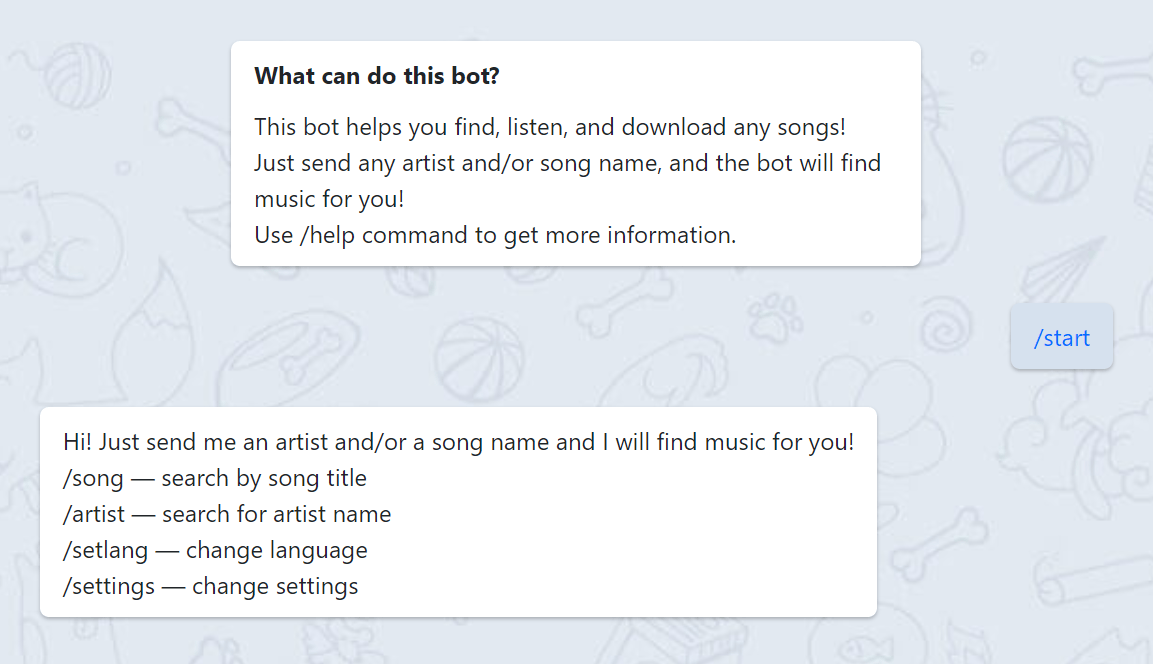Image resolution: width=1153 pixels, height=664 pixels.
Task: Select the 'search by song title' text
Action: [264, 478]
